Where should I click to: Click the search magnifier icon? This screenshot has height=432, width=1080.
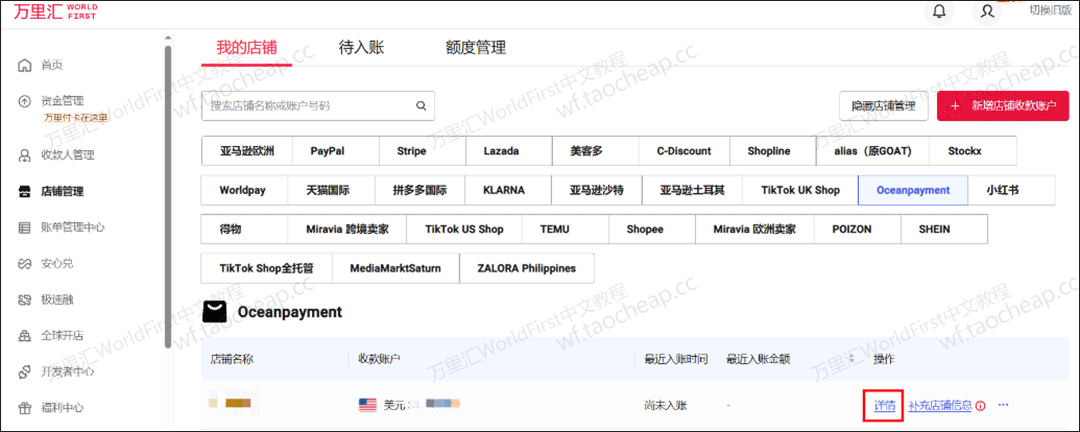click(x=421, y=106)
